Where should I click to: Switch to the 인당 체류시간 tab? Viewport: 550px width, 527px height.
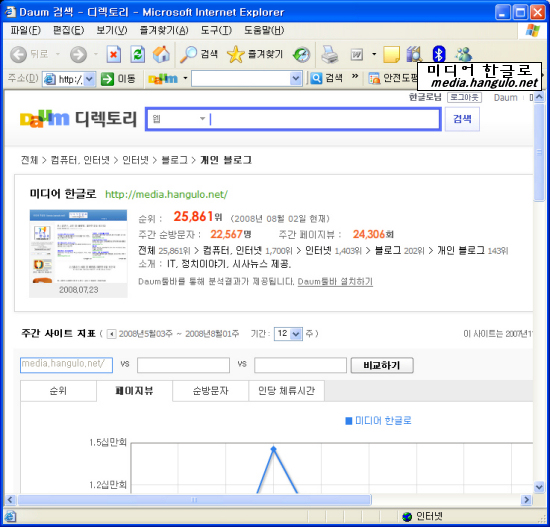click(x=287, y=391)
